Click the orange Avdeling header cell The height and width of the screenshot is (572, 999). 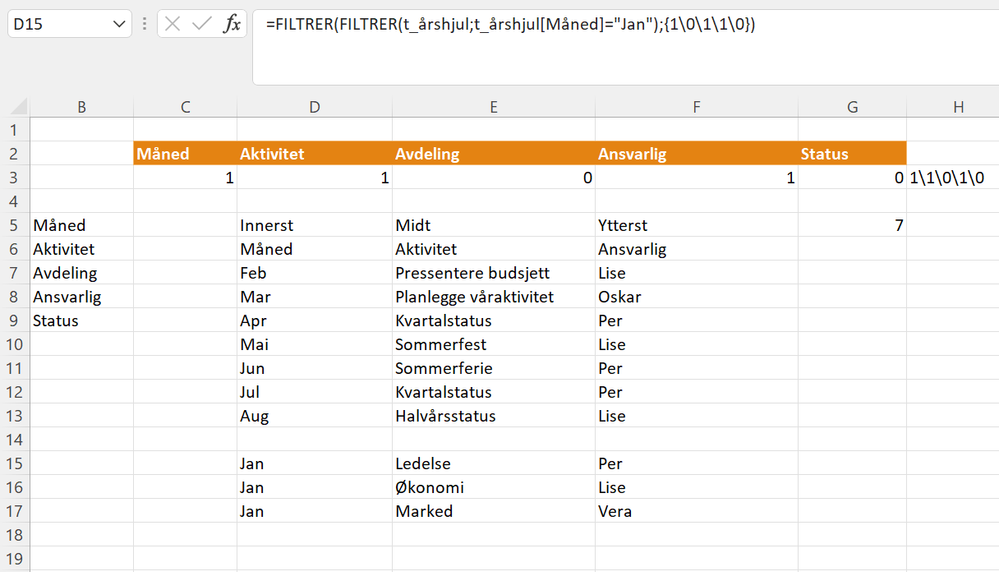pos(494,154)
